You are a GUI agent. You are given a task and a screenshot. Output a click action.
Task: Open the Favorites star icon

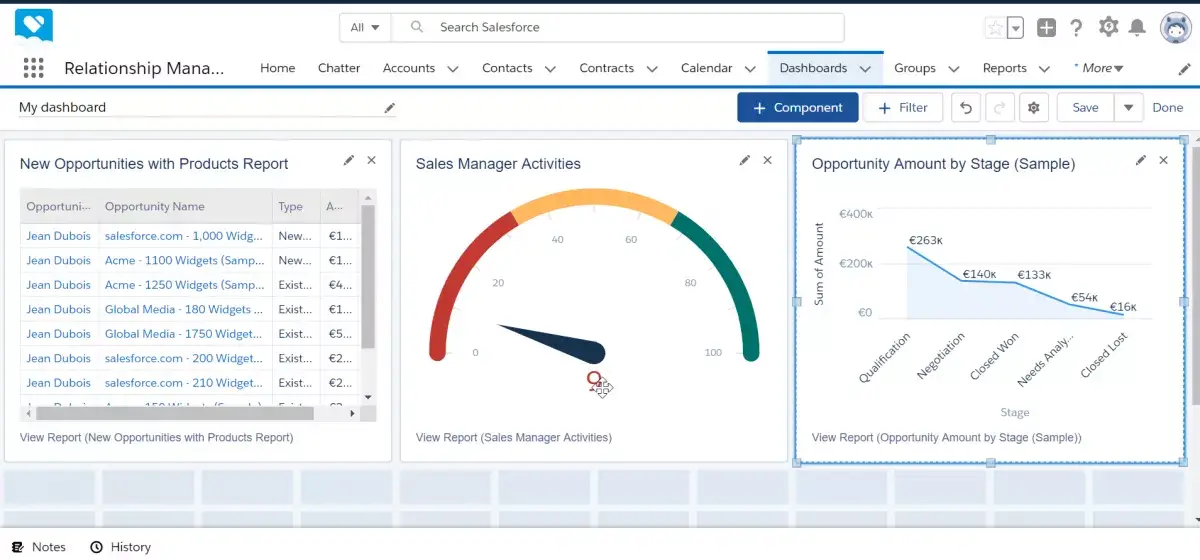click(995, 28)
